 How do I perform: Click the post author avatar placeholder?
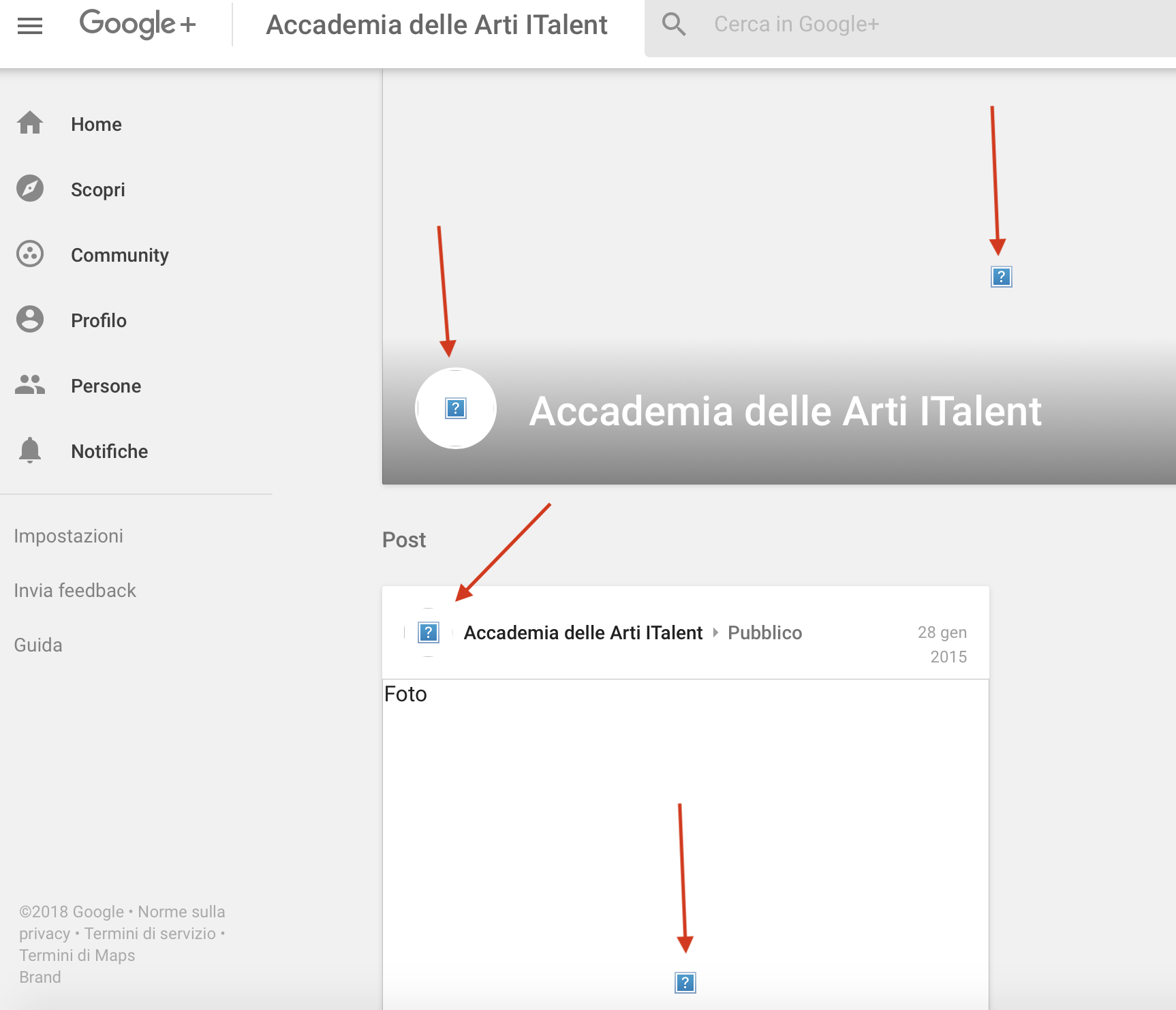click(429, 632)
